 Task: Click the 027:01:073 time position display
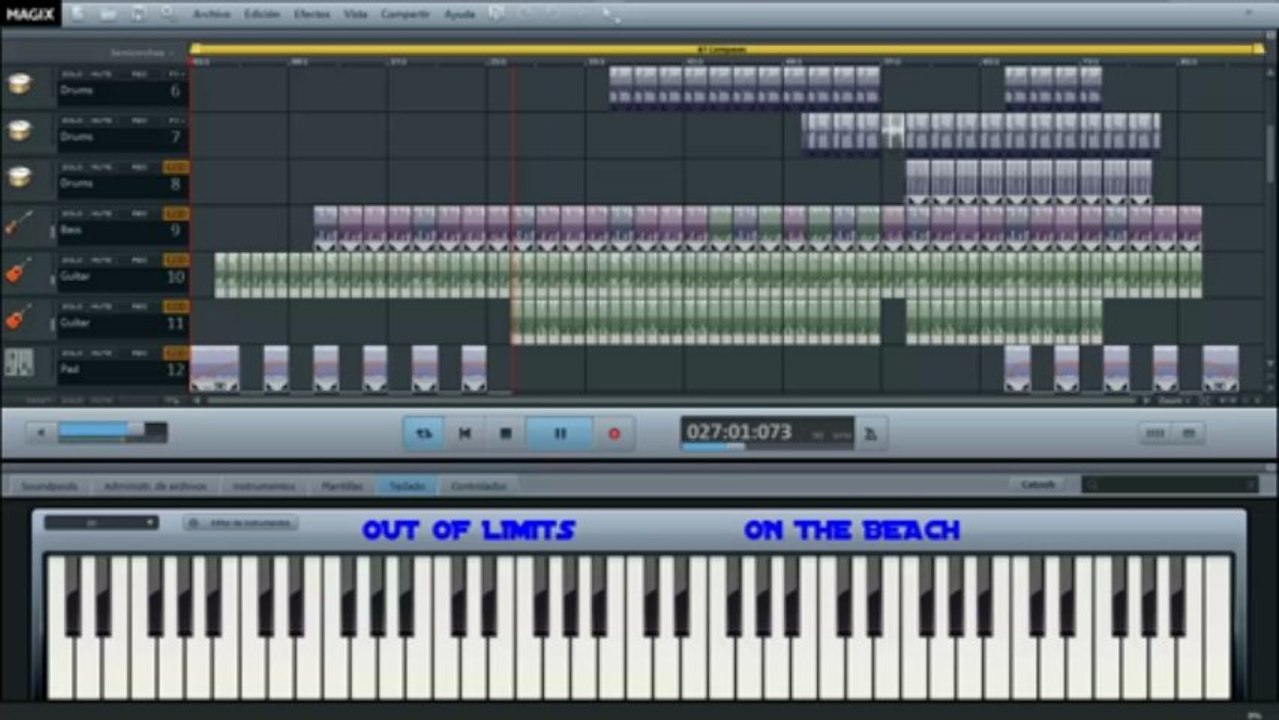[767, 432]
